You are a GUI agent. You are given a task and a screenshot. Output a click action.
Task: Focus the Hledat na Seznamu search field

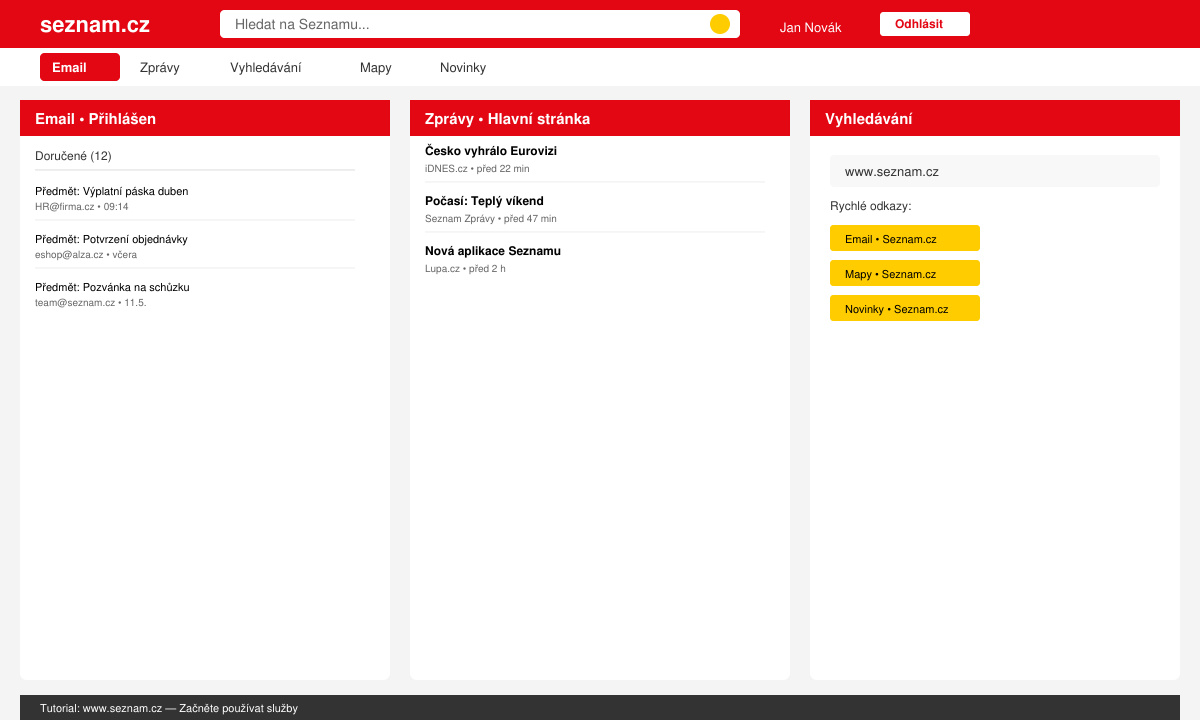[x=480, y=24]
